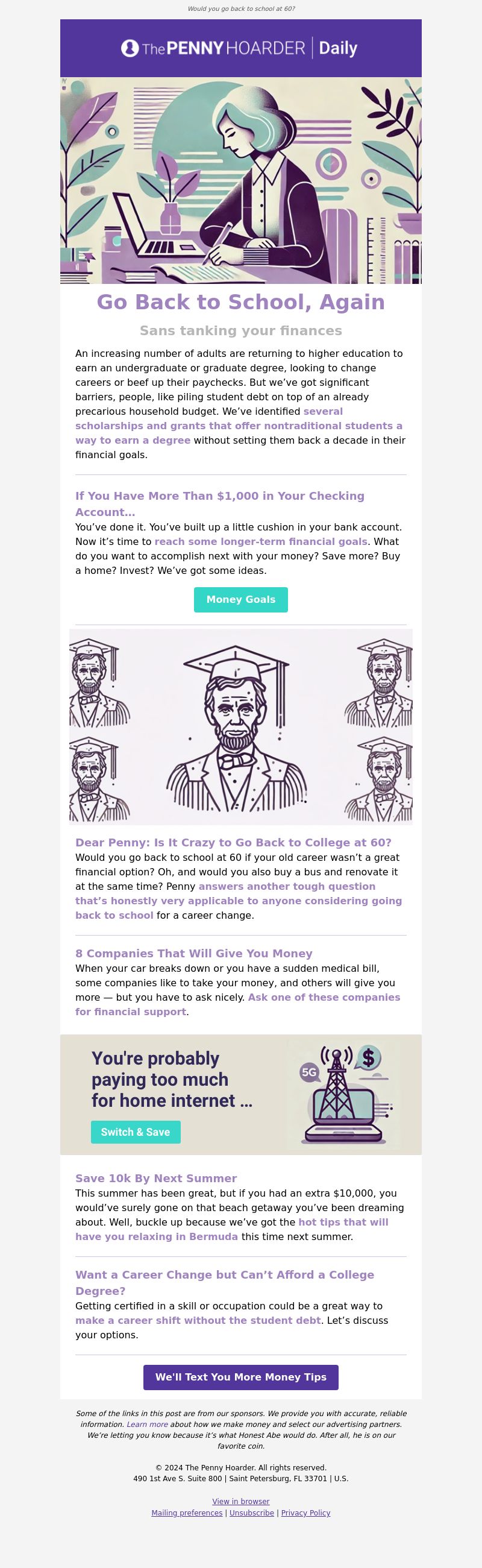Open 8 Companies That Will Give You Money
The image size is (482, 1568).
point(194,953)
